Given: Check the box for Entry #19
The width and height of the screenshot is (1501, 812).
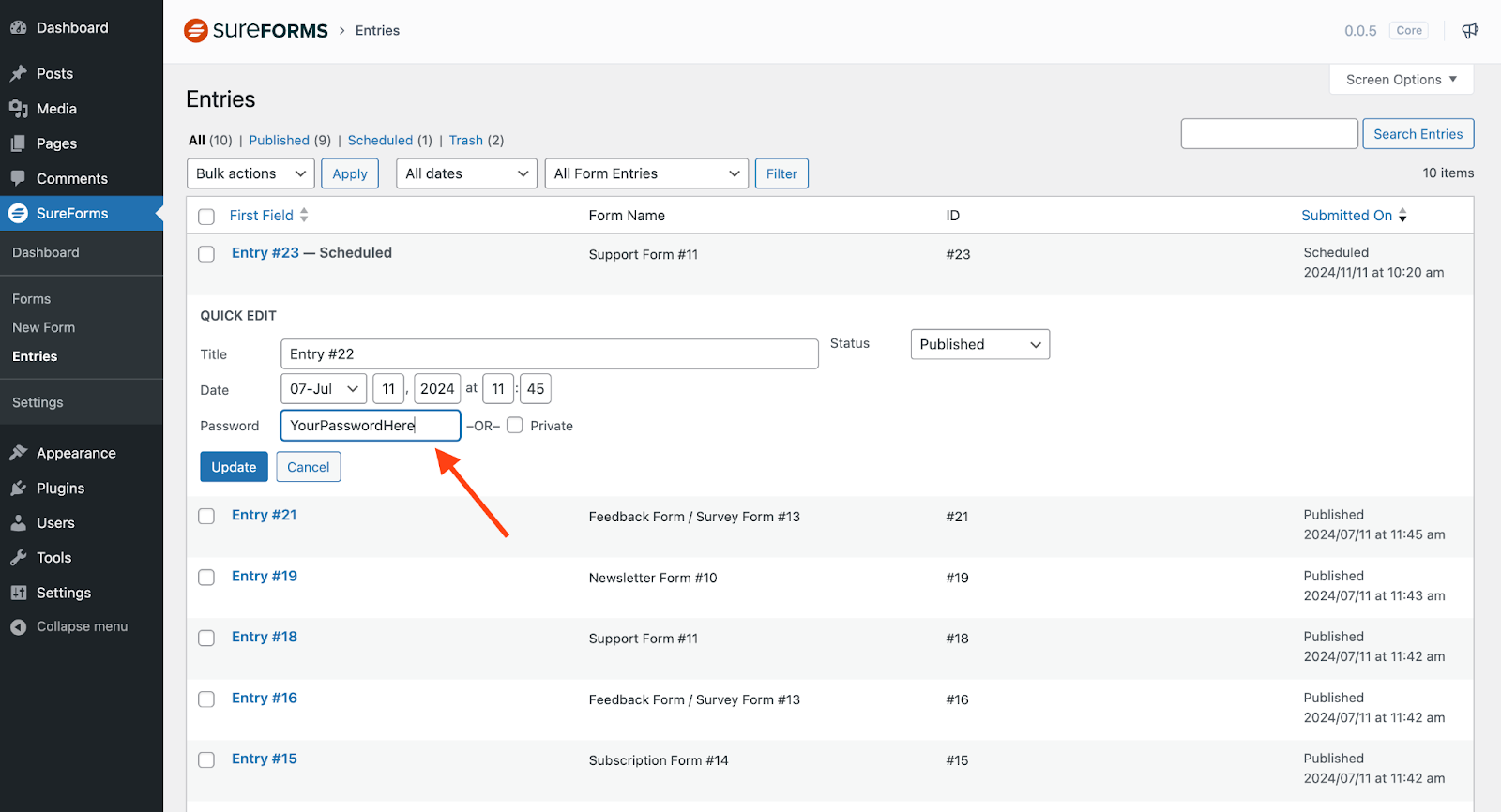Looking at the screenshot, I should point(206,577).
